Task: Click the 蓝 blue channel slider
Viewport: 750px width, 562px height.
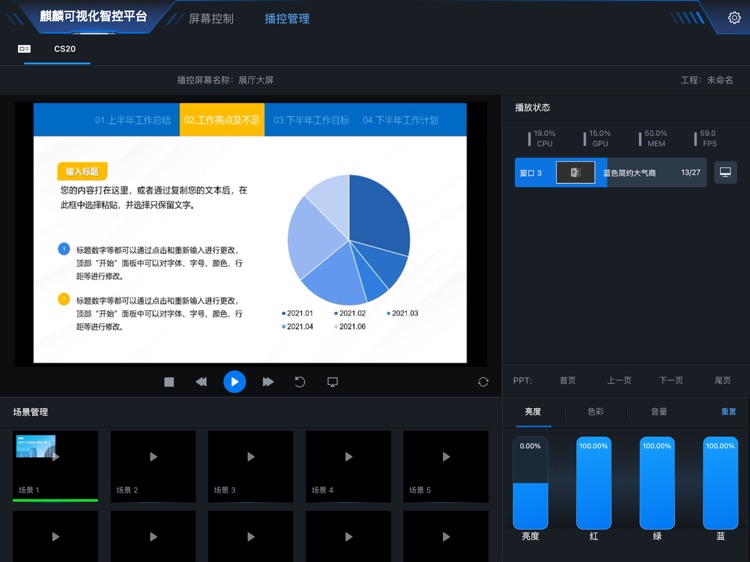Action: click(x=720, y=483)
